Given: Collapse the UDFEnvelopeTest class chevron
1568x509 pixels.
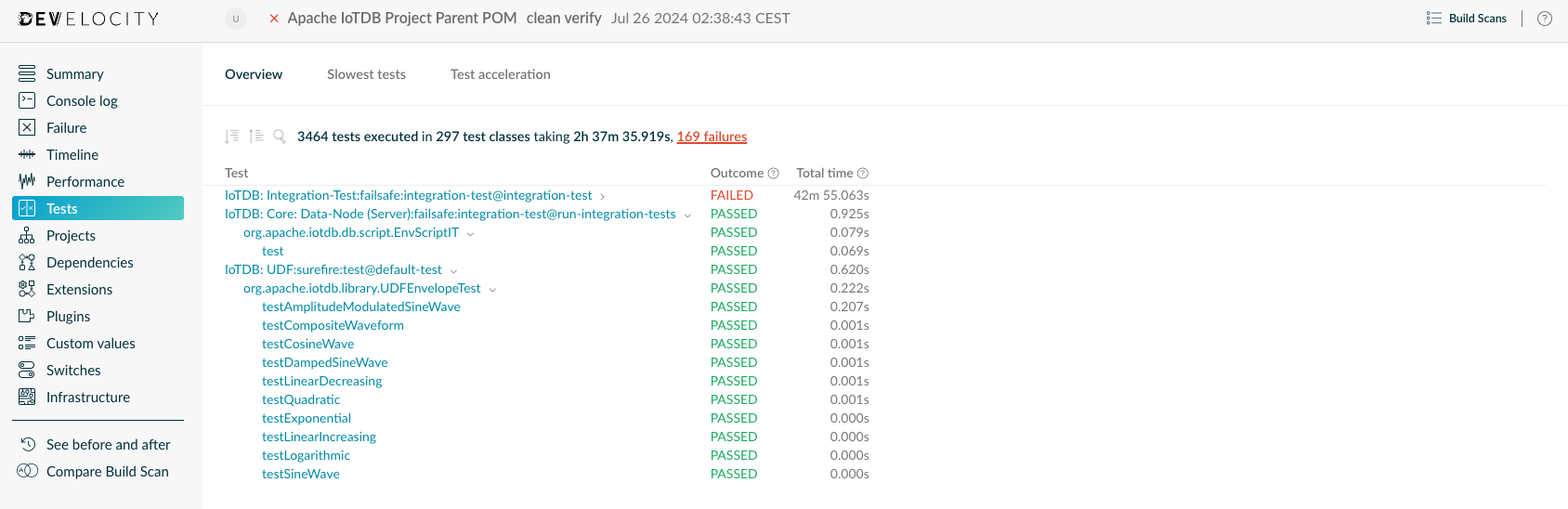Looking at the screenshot, I should coord(492,290).
